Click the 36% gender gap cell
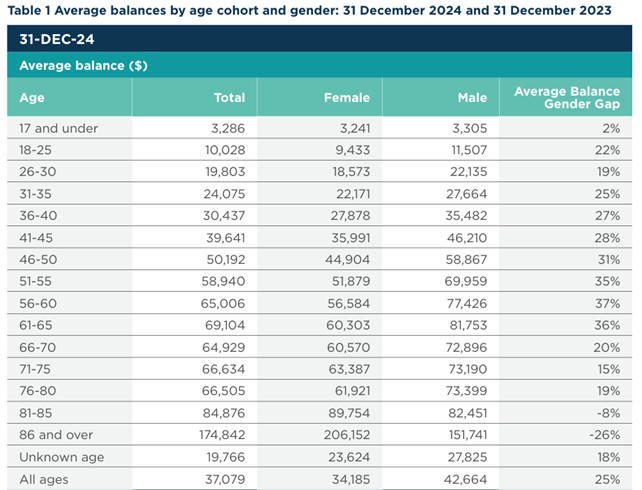 (608, 325)
